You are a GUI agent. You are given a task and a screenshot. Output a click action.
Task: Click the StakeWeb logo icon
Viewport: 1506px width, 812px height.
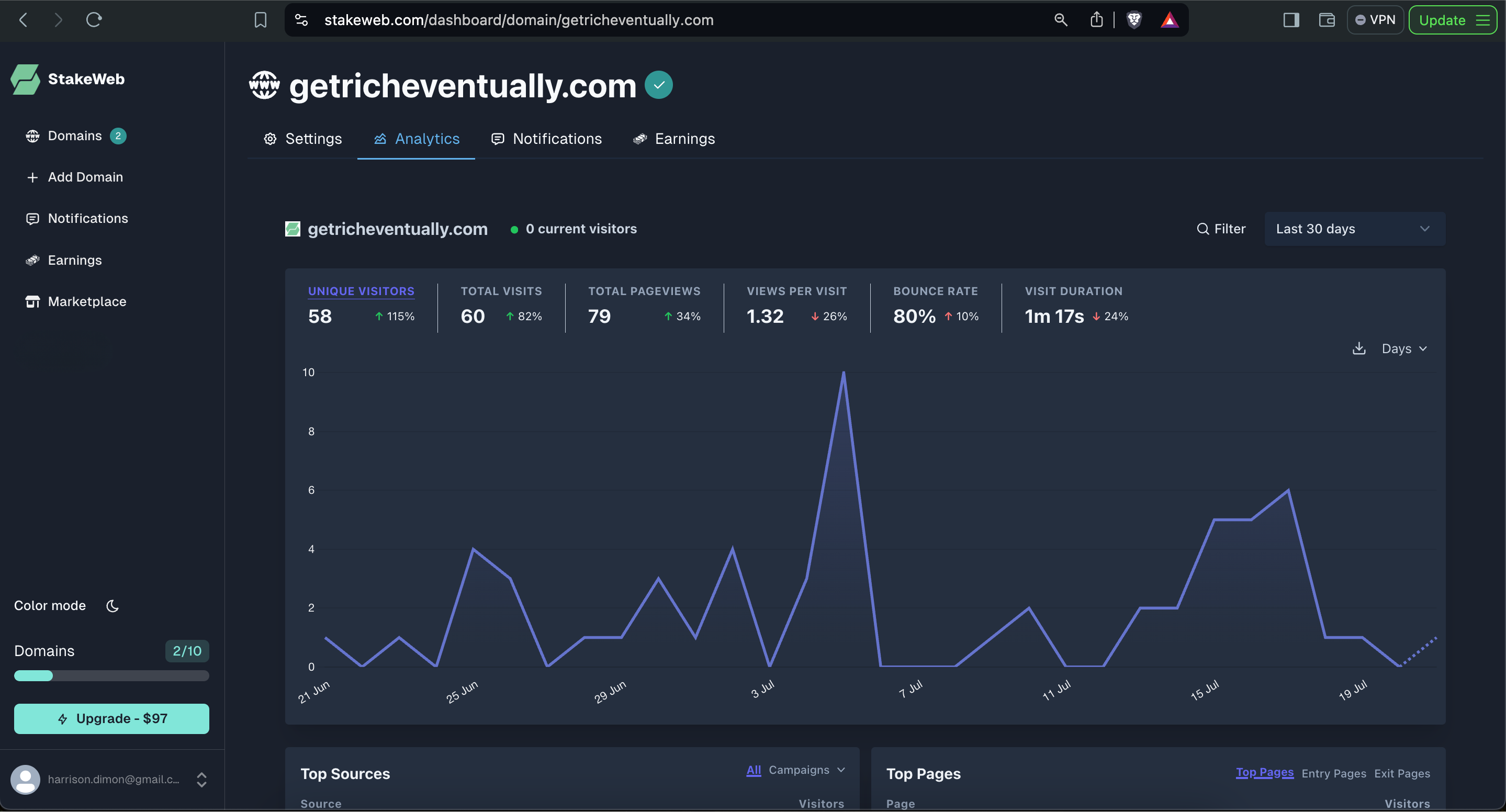[x=25, y=79]
